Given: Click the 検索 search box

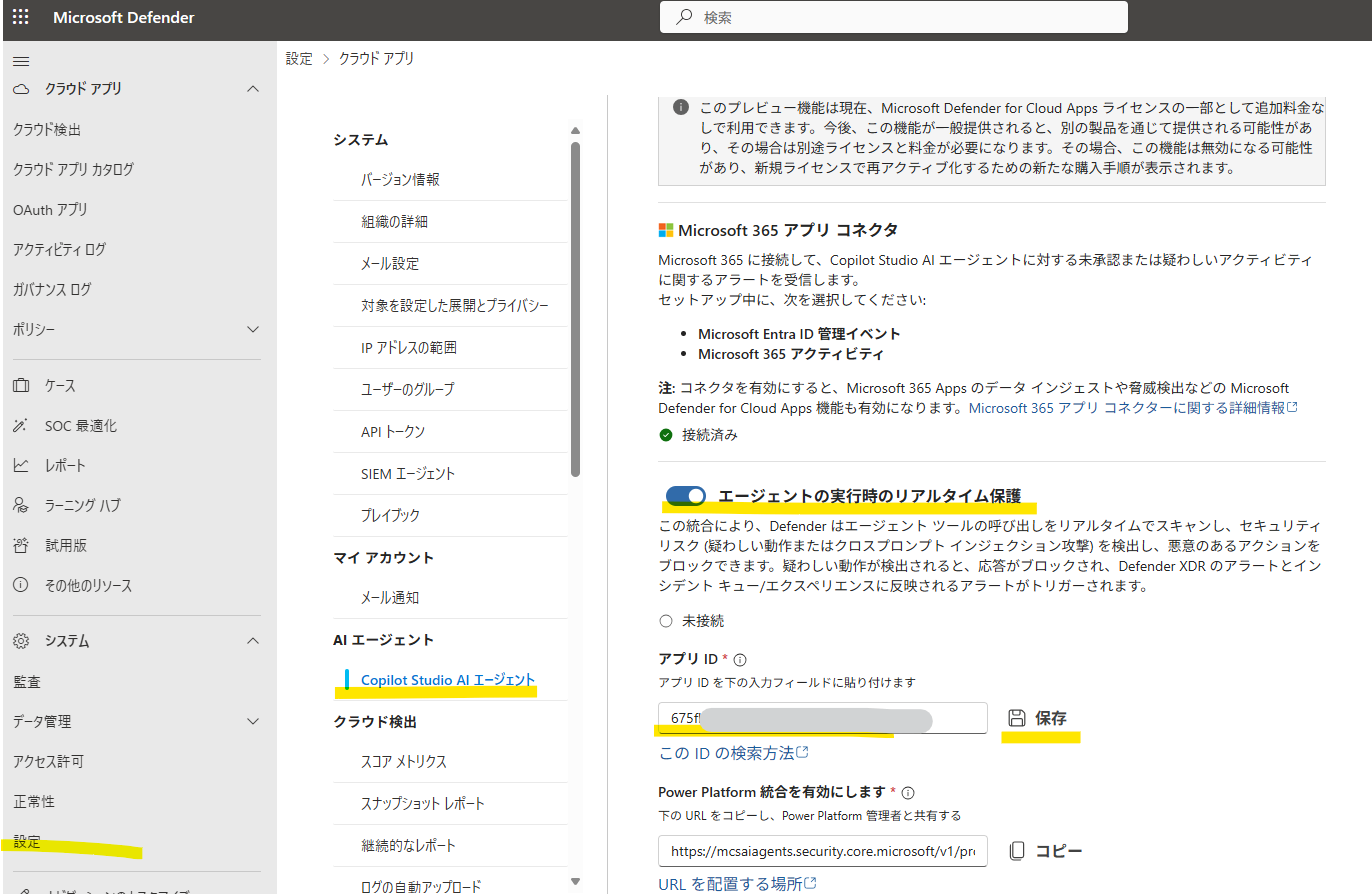Looking at the screenshot, I should point(894,17).
